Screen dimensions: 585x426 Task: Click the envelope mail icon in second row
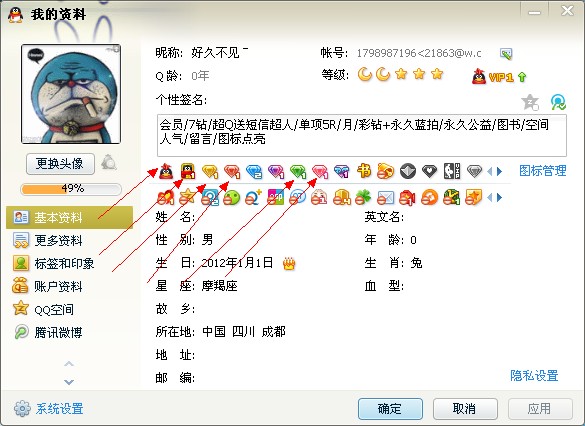[385, 197]
